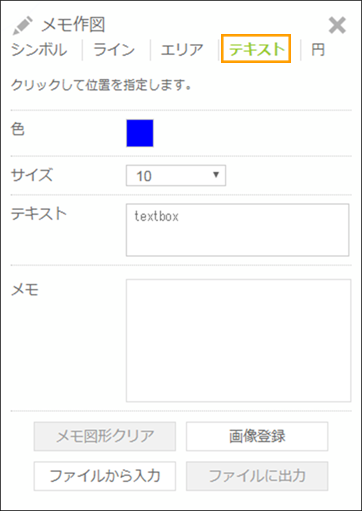Close the メモ作図 panel with X
Image resolution: width=362 pixels, height=511 pixels.
(337, 26)
